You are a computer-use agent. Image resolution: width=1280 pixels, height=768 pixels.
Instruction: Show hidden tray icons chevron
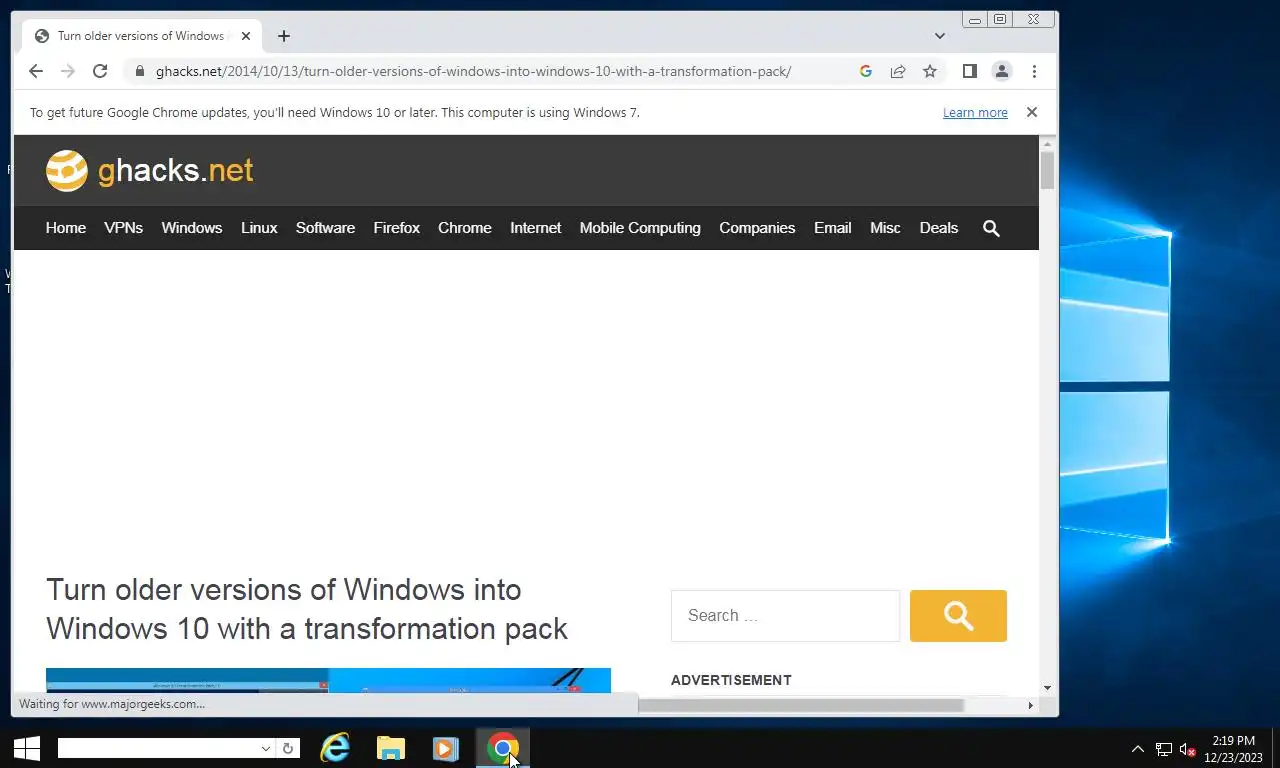(1138, 749)
